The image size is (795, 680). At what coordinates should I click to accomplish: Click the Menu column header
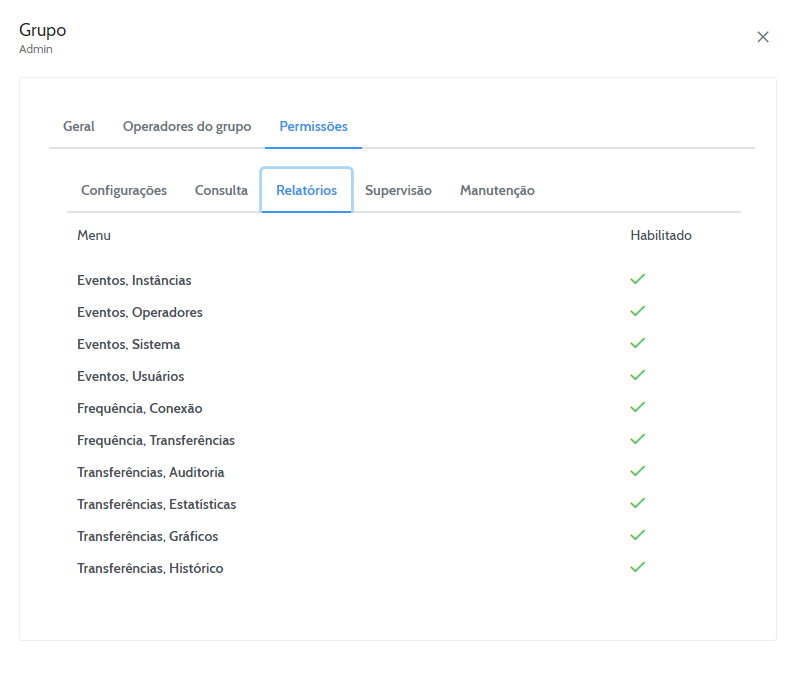[x=94, y=235]
